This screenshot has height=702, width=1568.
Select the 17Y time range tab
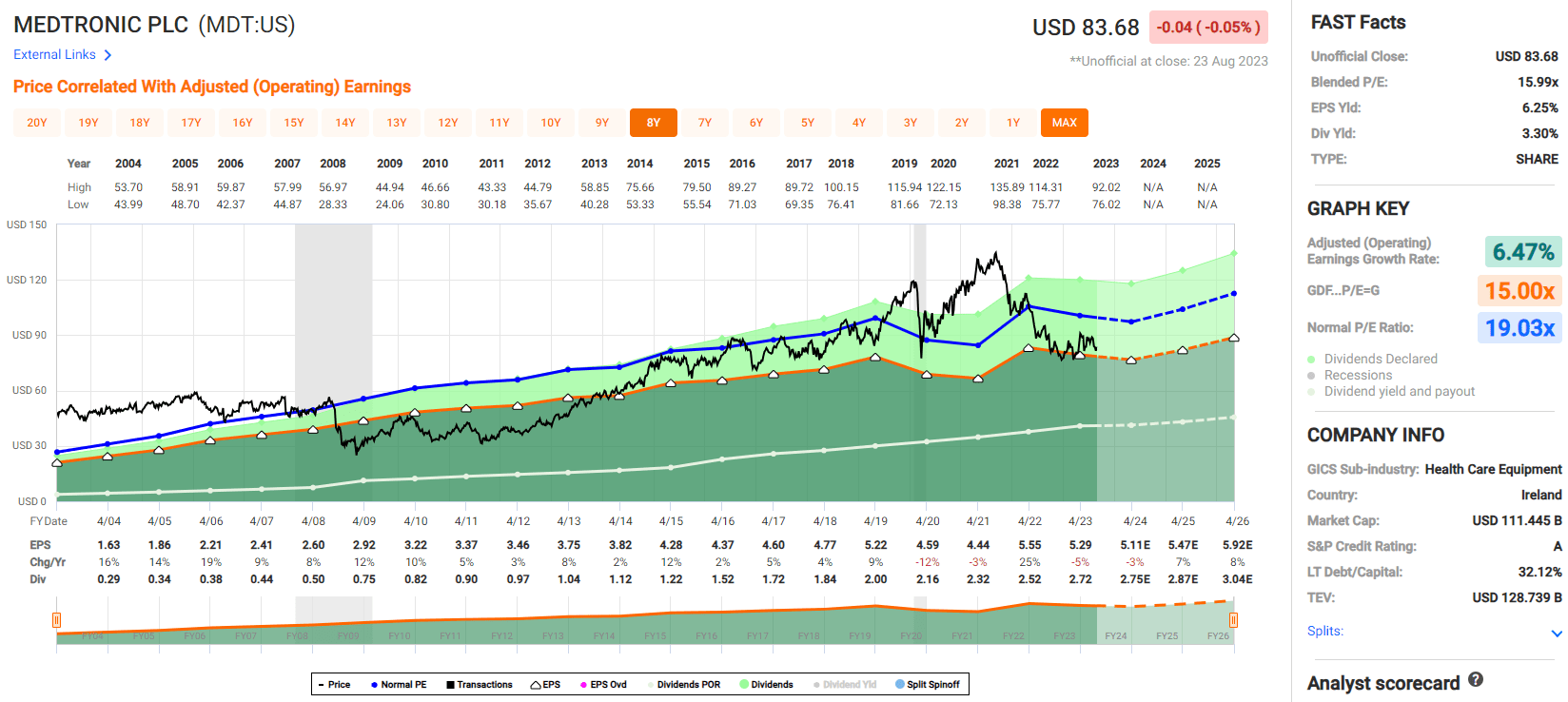coord(191,123)
